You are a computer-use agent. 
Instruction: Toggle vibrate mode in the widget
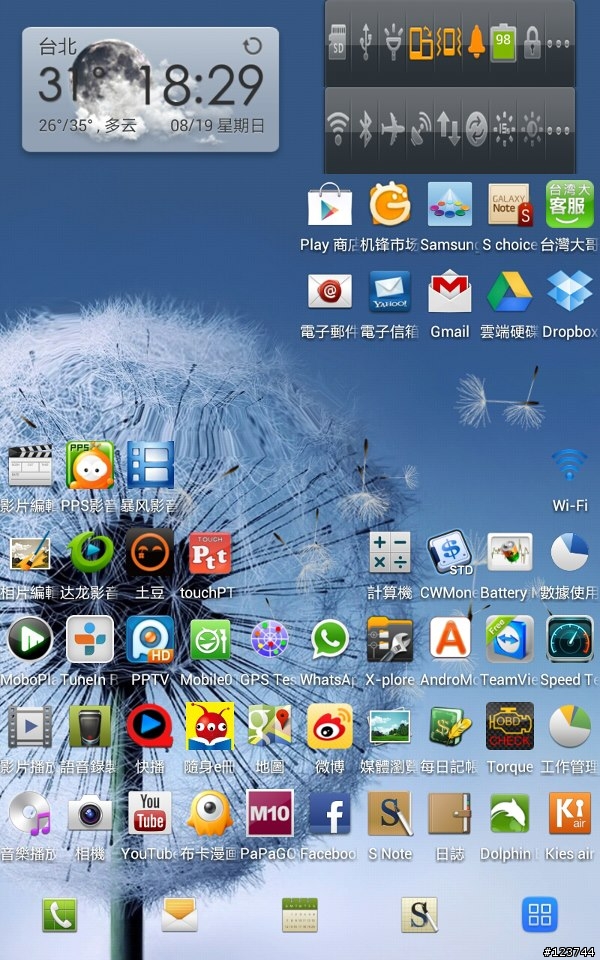(449, 43)
